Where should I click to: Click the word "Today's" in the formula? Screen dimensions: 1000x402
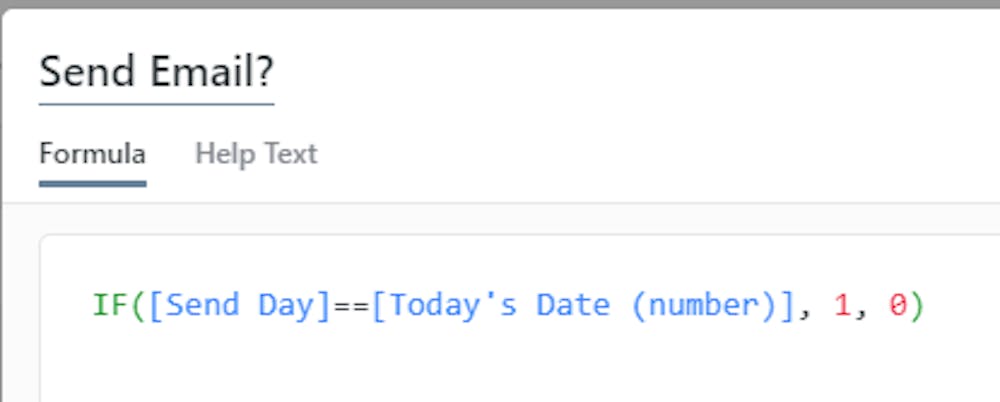(453, 306)
